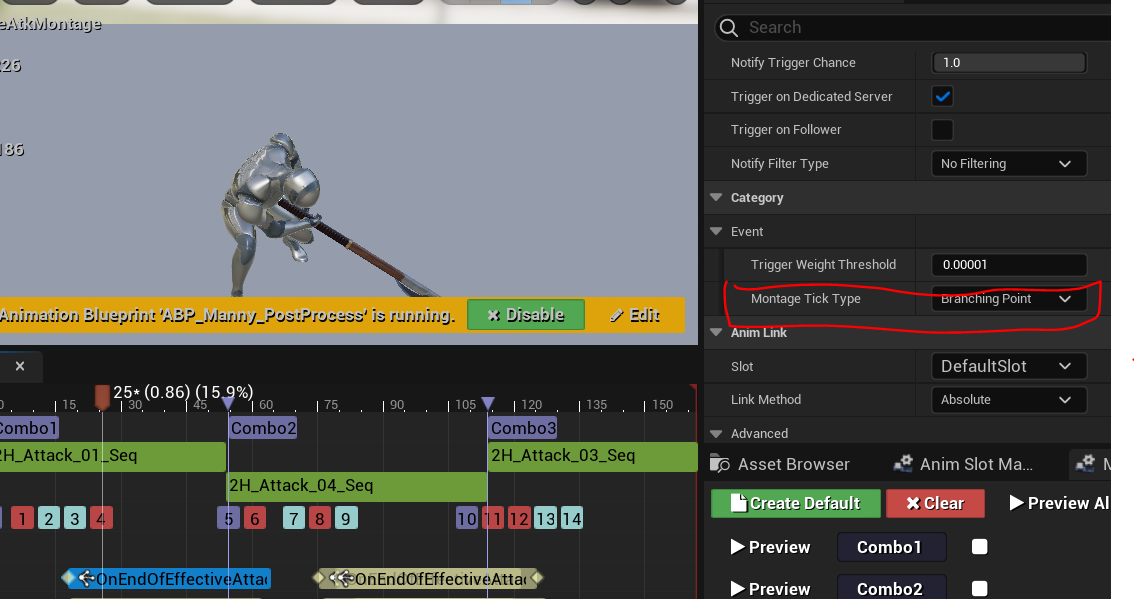
Task: Select tan OnEndOfEffectiveAttack notify state
Action: pos(428,579)
